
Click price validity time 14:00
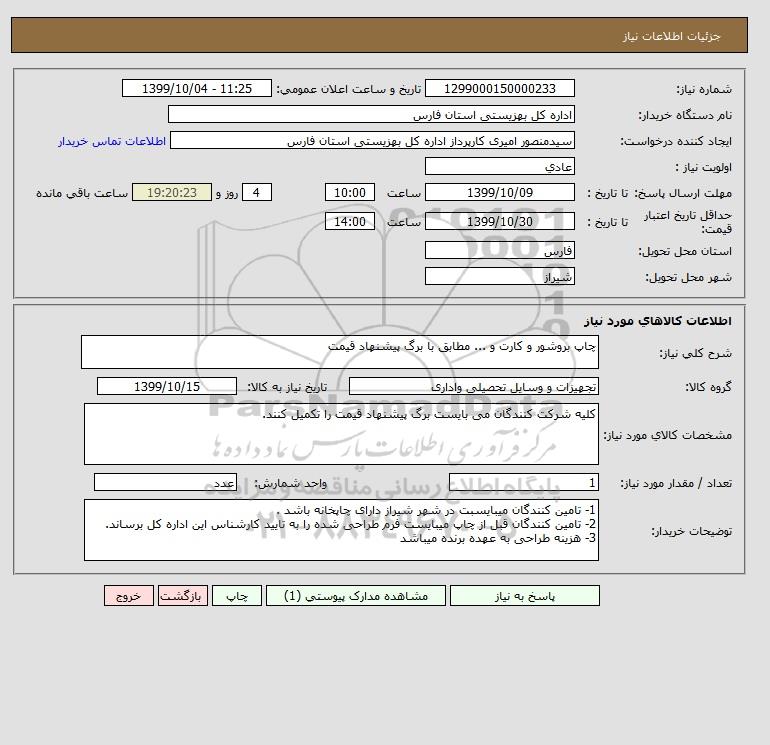pyautogui.click(x=350, y=221)
